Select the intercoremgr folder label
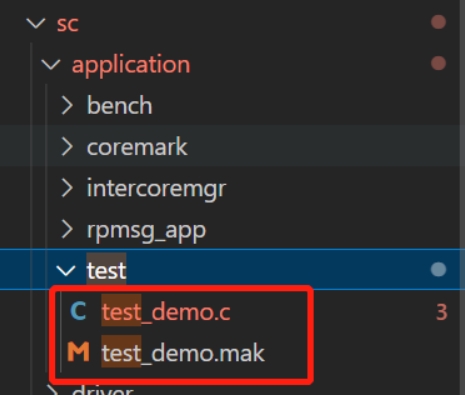The image size is (465, 396). tap(156, 189)
